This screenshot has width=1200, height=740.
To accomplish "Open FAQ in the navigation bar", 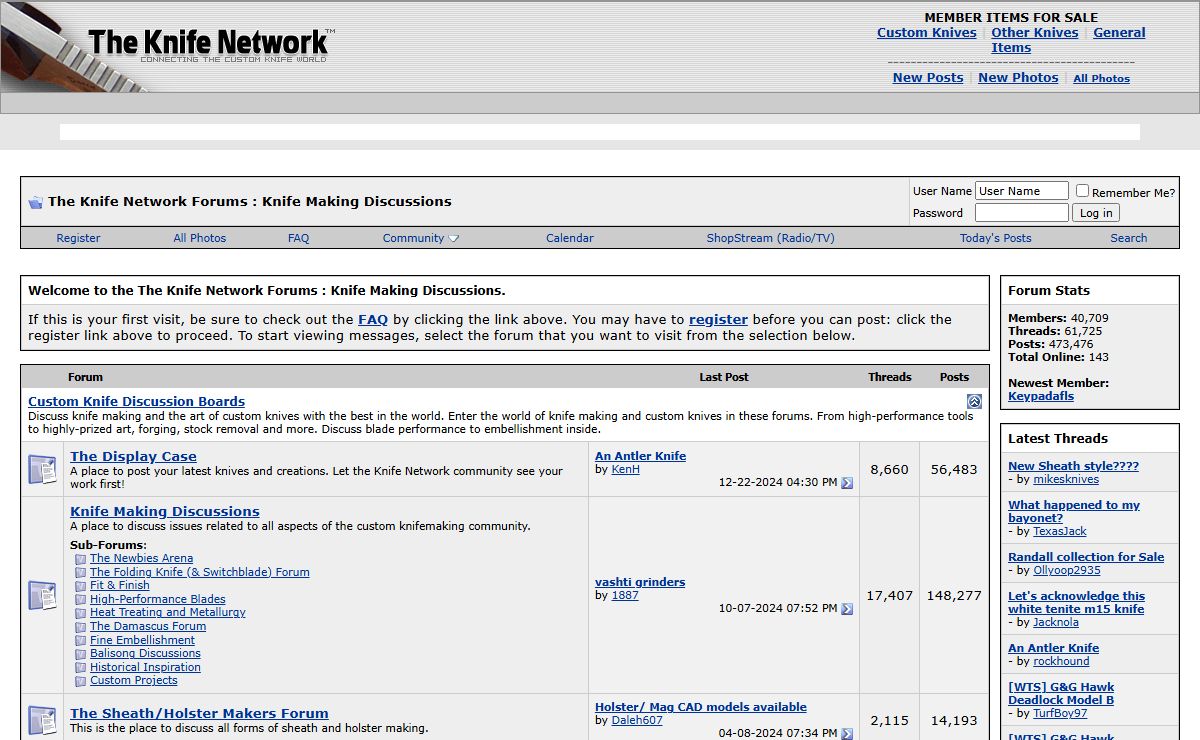I will tap(299, 238).
